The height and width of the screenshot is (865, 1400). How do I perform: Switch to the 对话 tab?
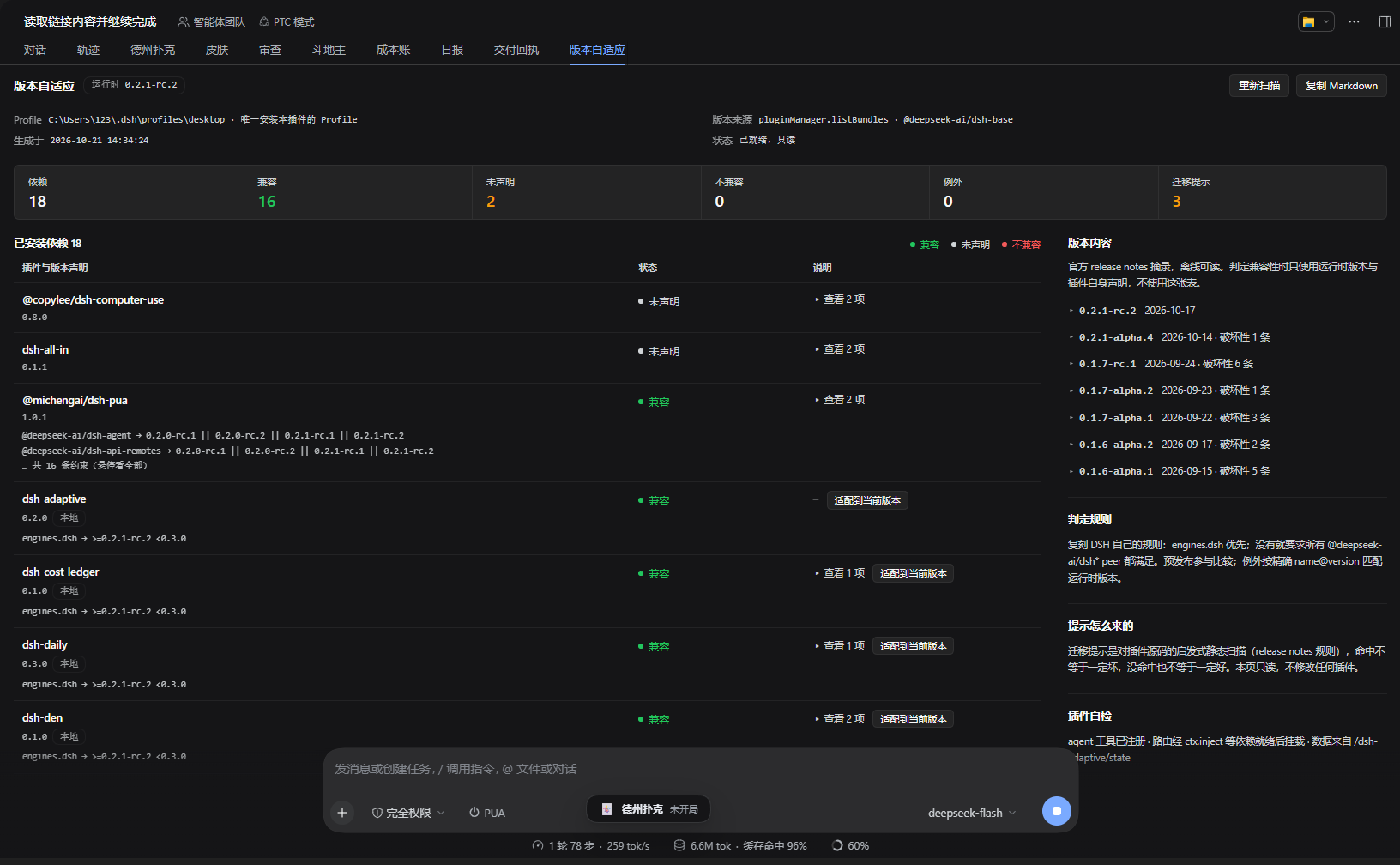[35, 50]
